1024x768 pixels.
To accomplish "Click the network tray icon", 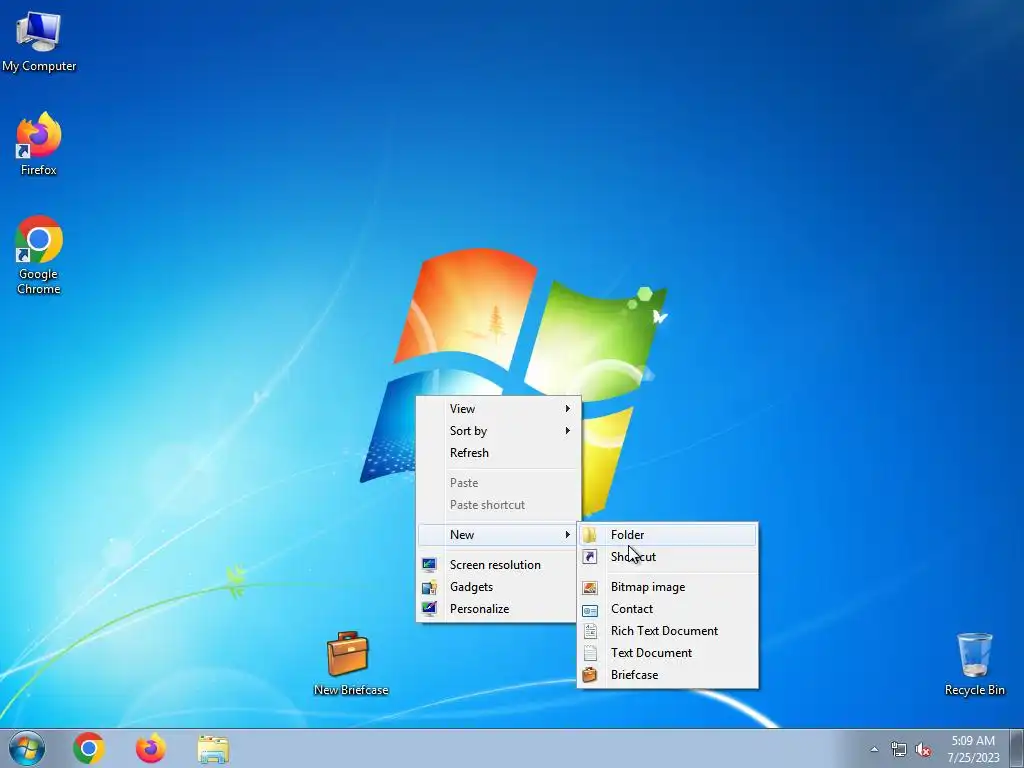I will [x=899, y=750].
